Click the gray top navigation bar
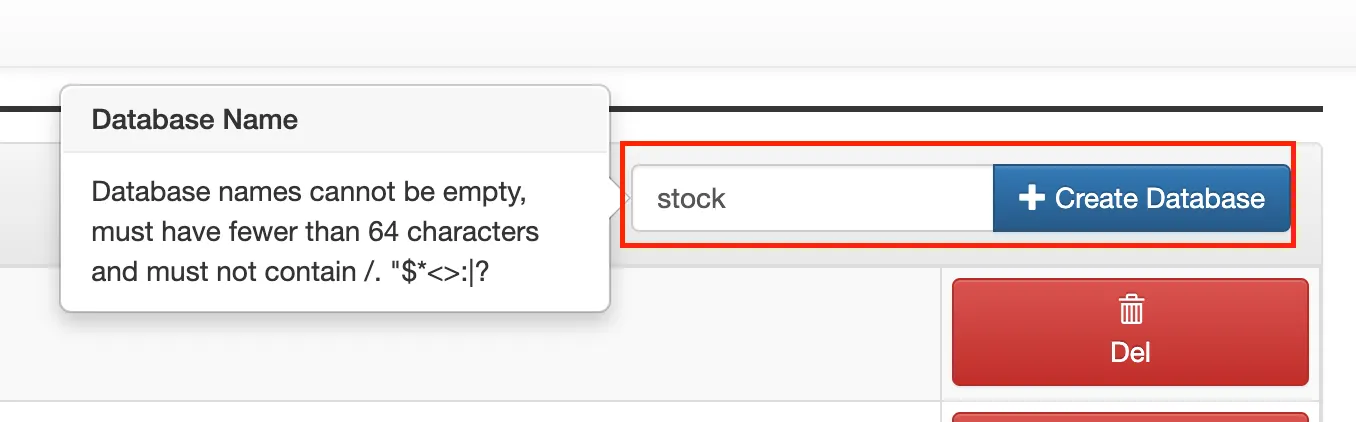1356x422 pixels. tap(678, 33)
